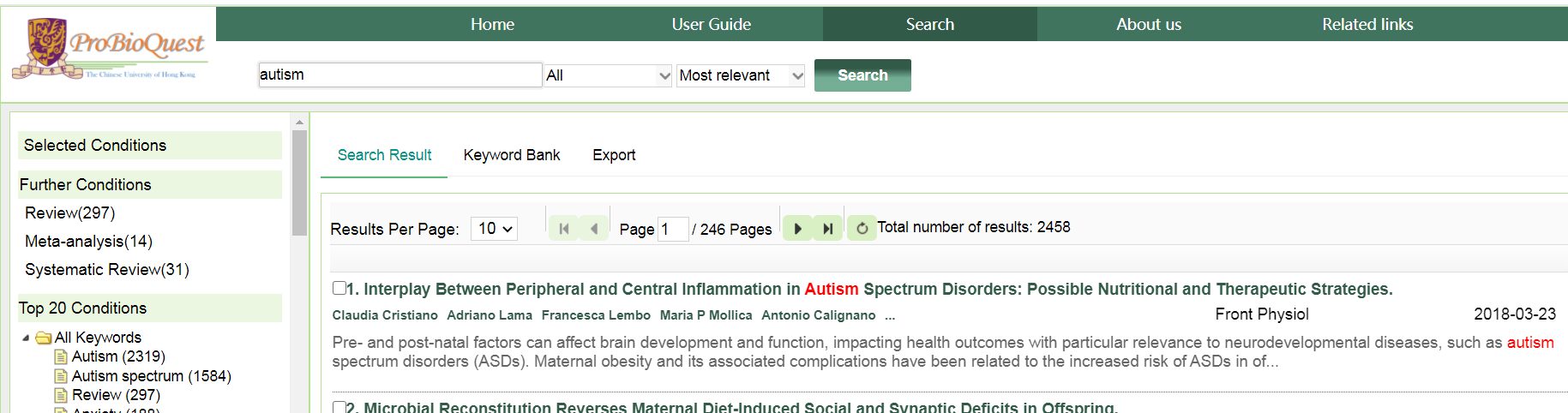Go to next results page icon

click(797, 229)
